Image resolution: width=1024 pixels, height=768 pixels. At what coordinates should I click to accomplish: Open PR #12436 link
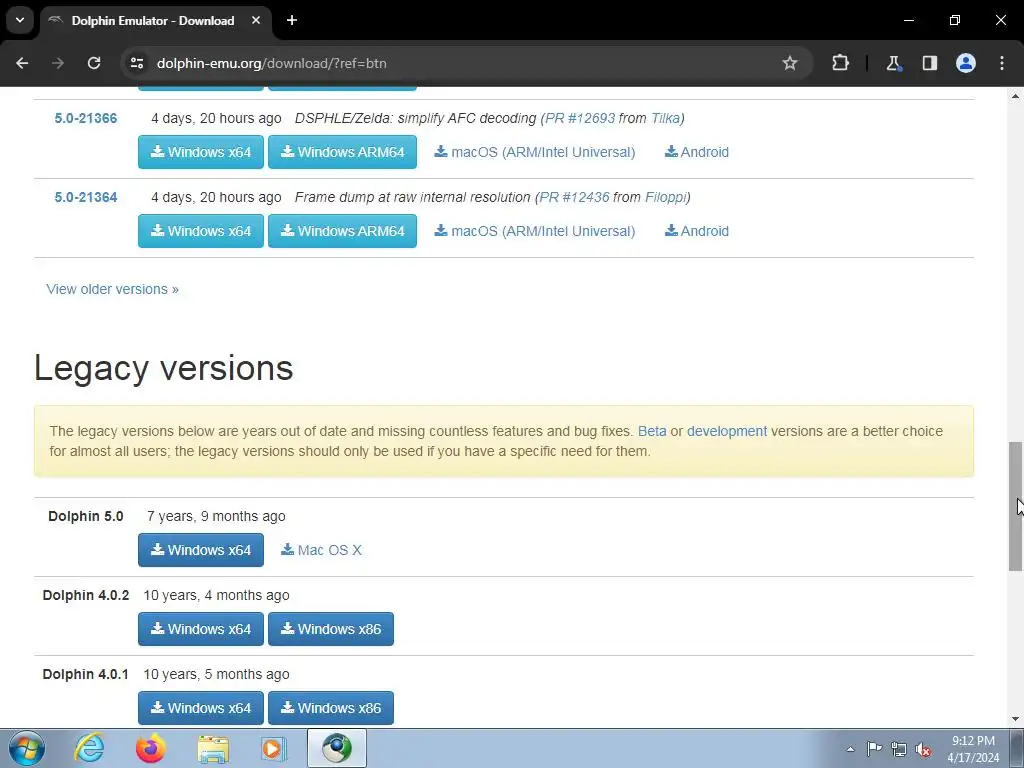point(574,197)
